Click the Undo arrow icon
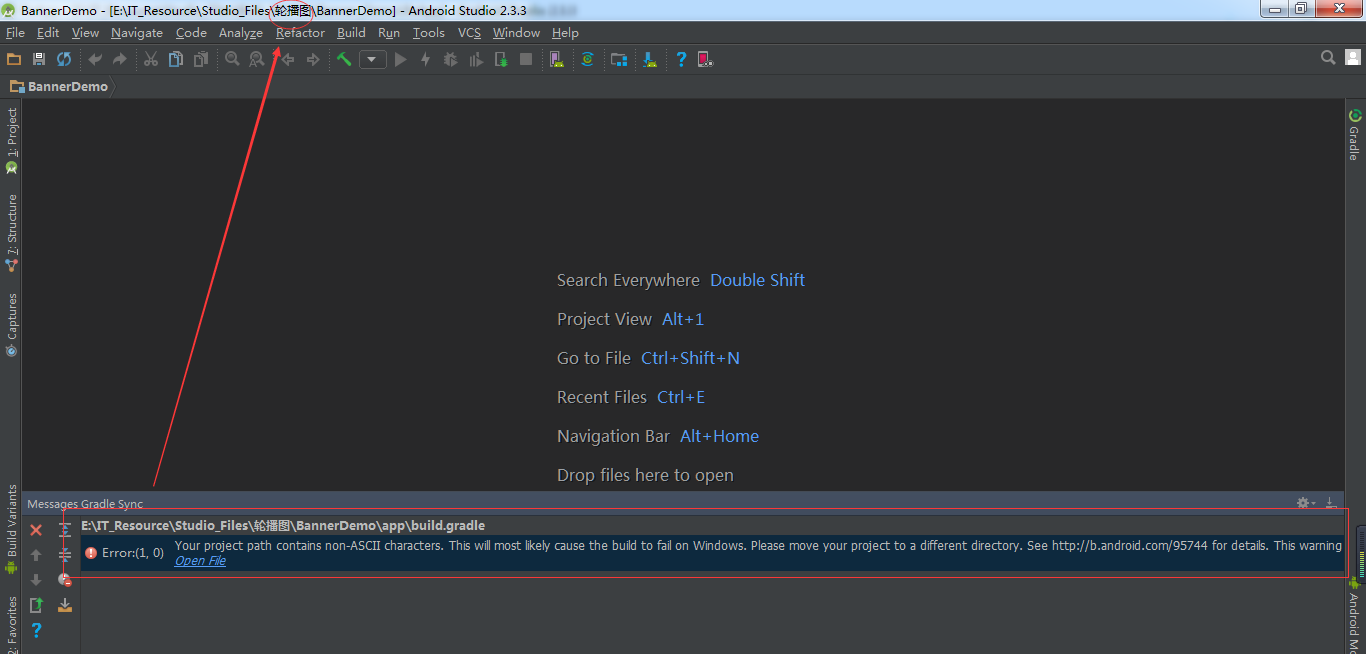1366x654 pixels. tap(95, 59)
